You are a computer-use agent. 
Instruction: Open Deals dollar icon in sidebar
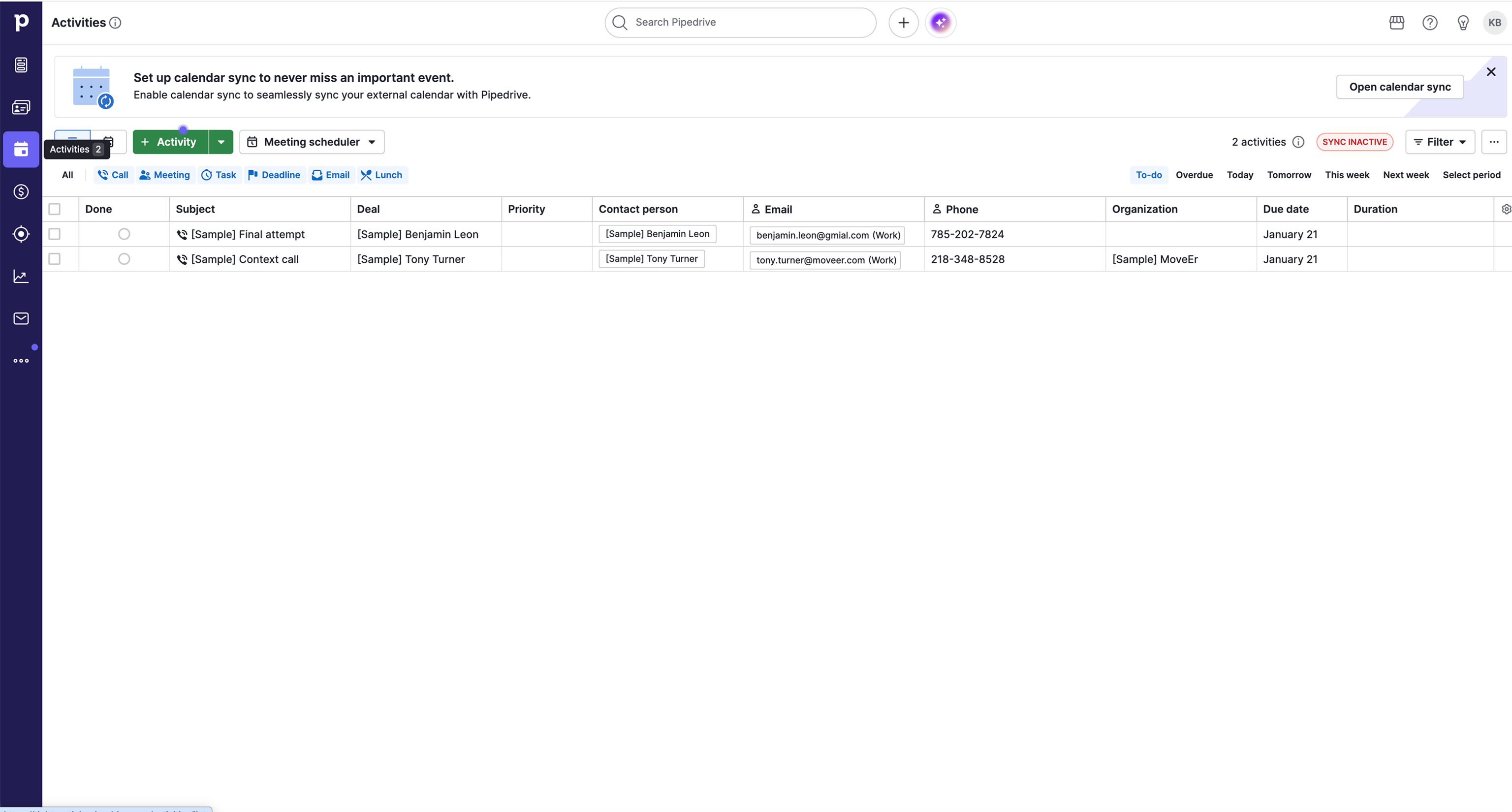(21, 192)
